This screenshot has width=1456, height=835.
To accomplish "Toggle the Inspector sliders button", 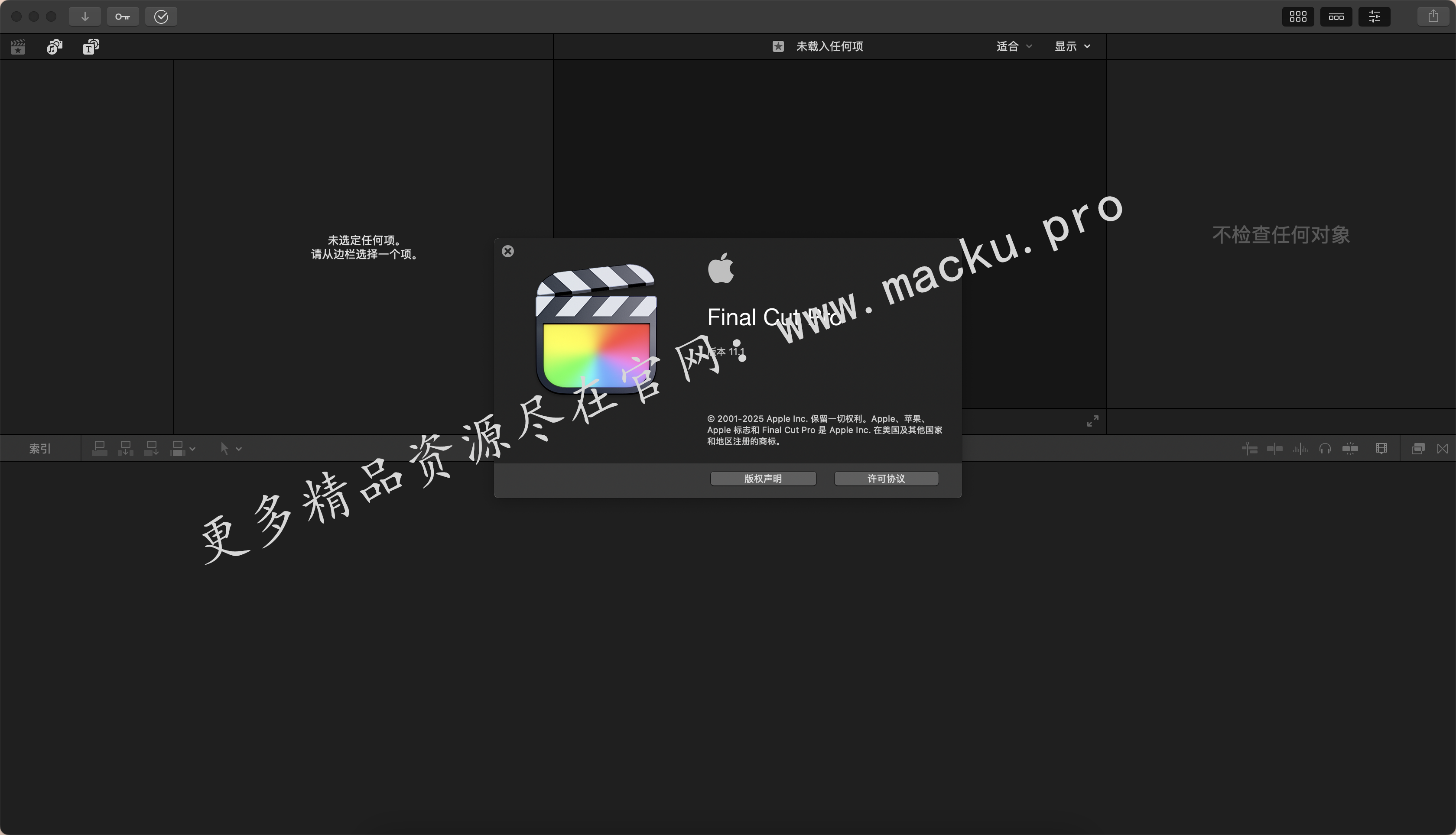I will (1375, 16).
